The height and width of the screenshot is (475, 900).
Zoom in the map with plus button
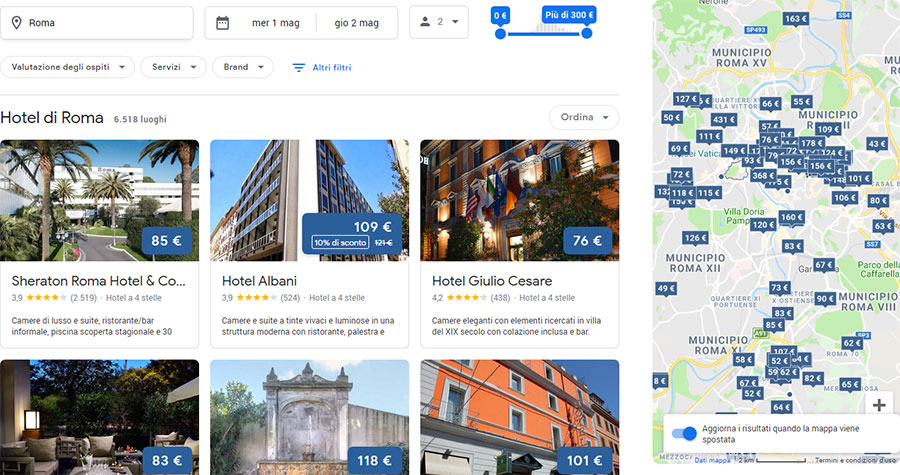coord(879,405)
